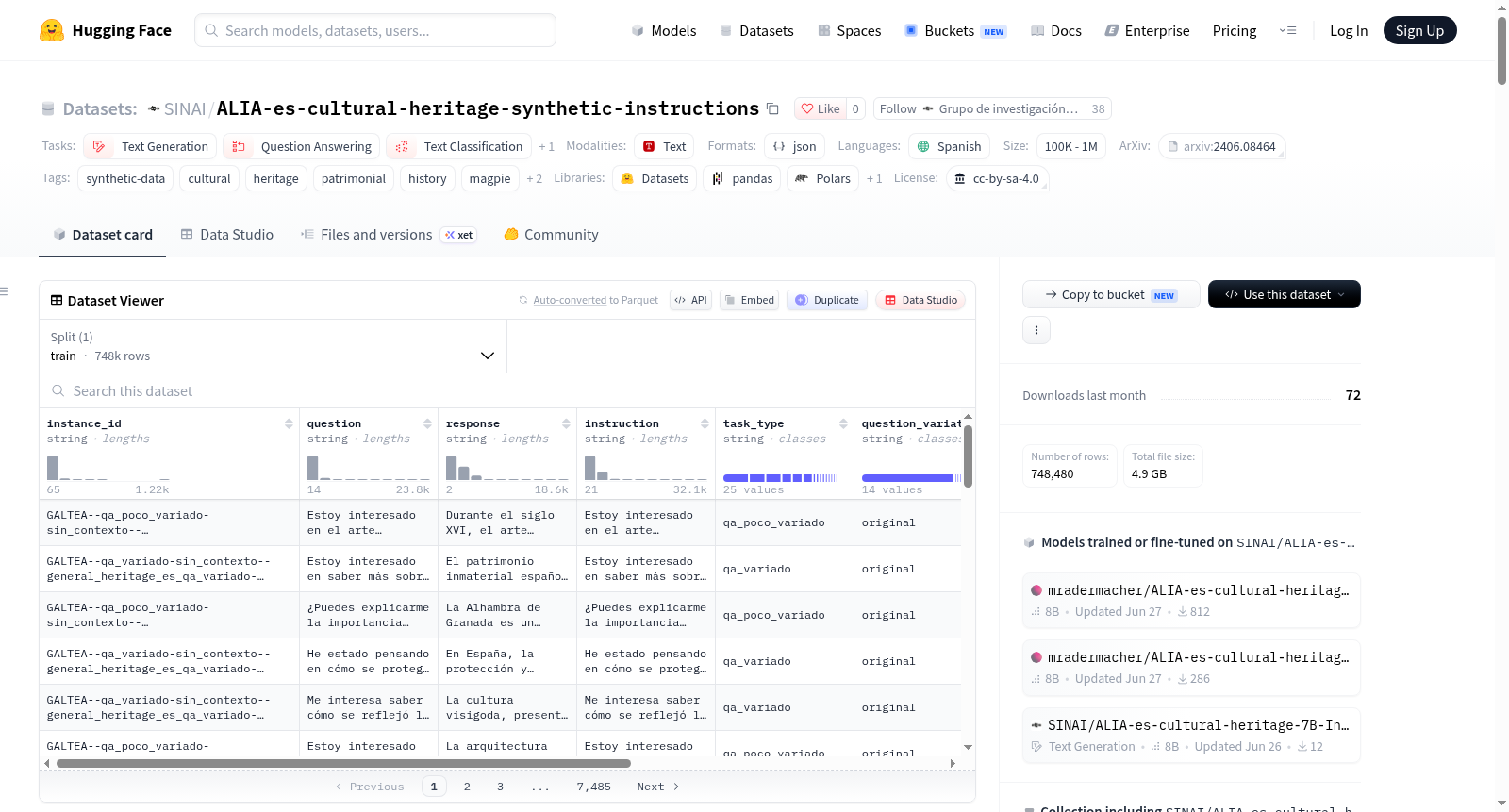Click the task_type classes distribution bar
The height and width of the screenshot is (812, 1509).
point(780,478)
